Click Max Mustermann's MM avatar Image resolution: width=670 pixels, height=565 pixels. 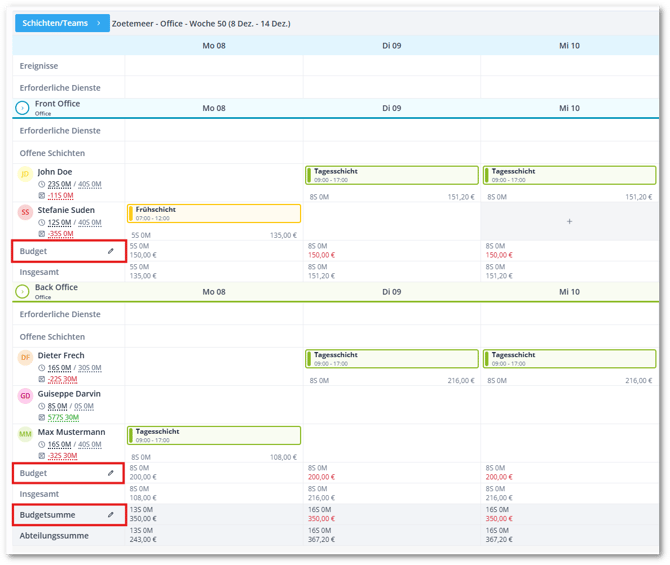[25, 433]
